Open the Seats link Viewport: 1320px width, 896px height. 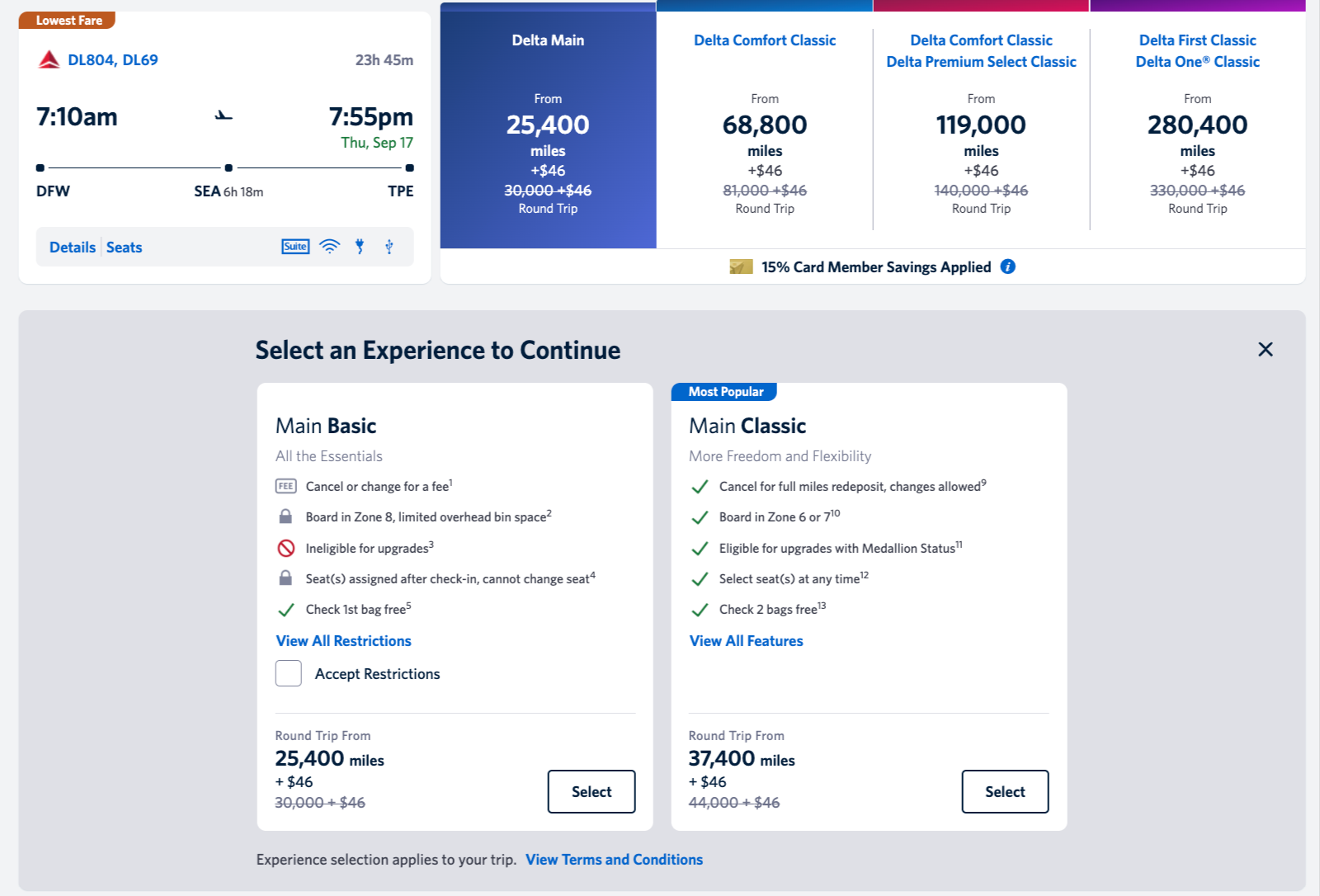124,247
